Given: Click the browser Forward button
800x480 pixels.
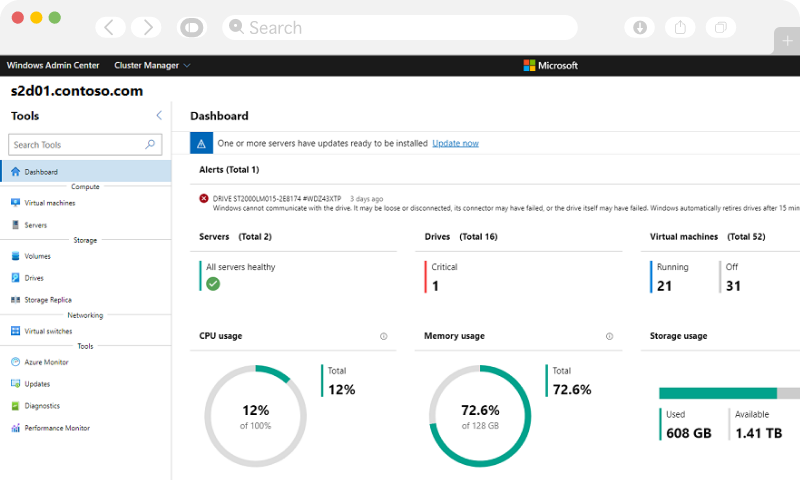Looking at the screenshot, I should coord(146,27).
